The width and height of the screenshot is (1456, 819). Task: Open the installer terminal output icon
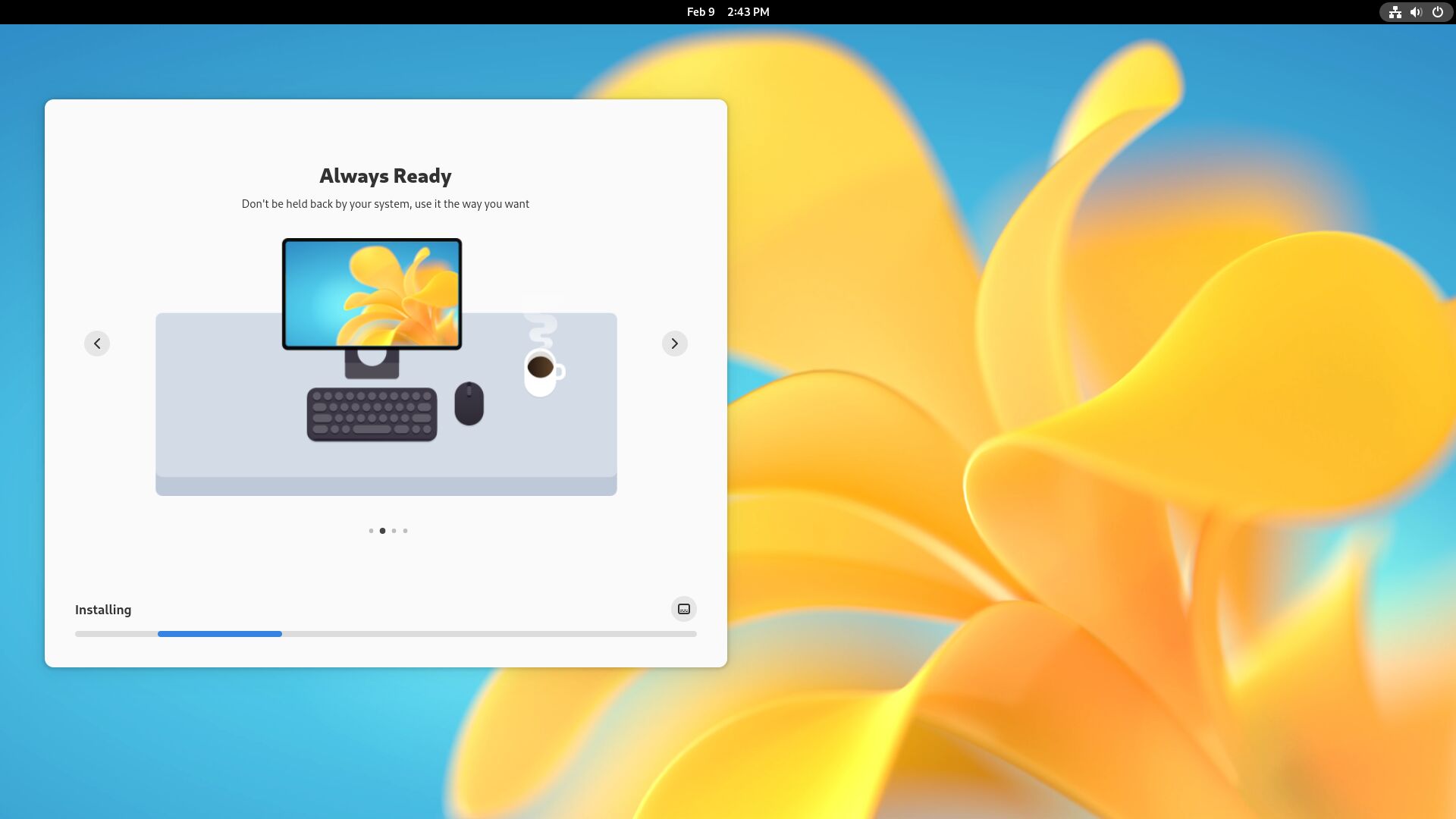click(684, 609)
